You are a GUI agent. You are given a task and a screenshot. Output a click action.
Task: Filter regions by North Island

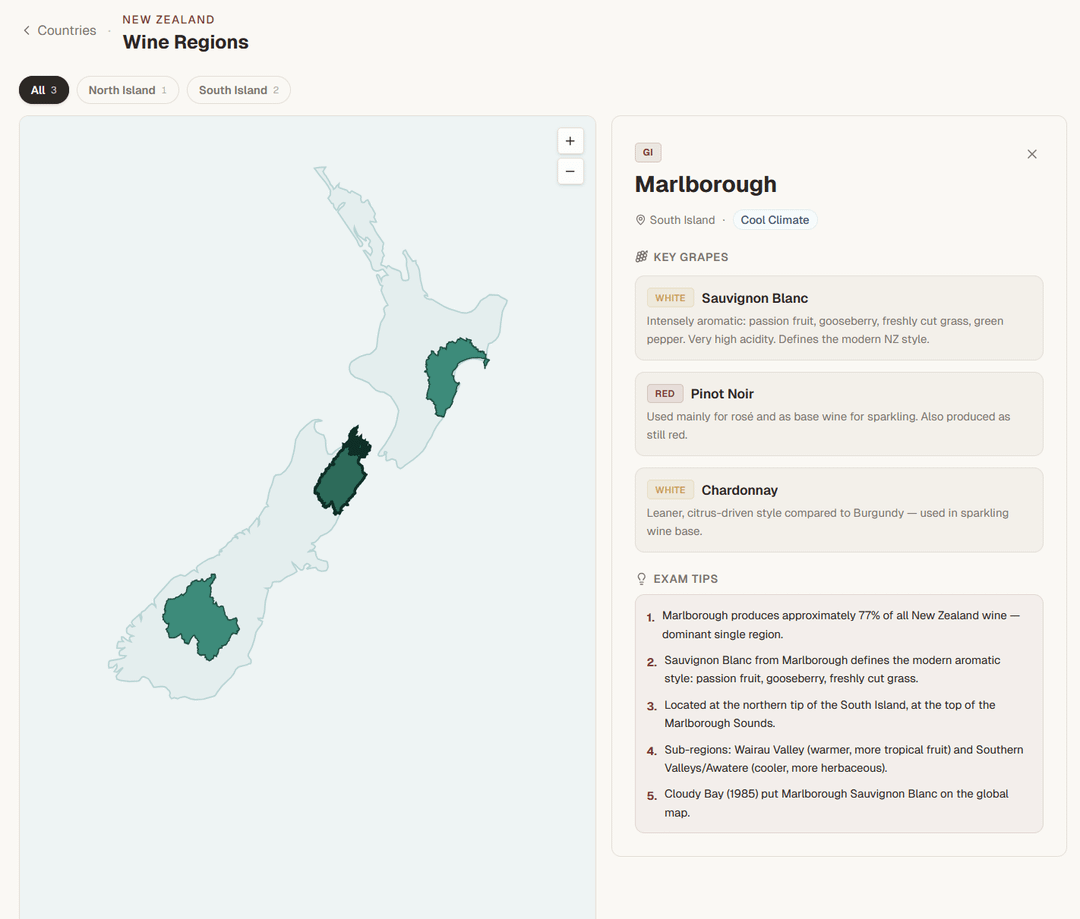coord(127,90)
